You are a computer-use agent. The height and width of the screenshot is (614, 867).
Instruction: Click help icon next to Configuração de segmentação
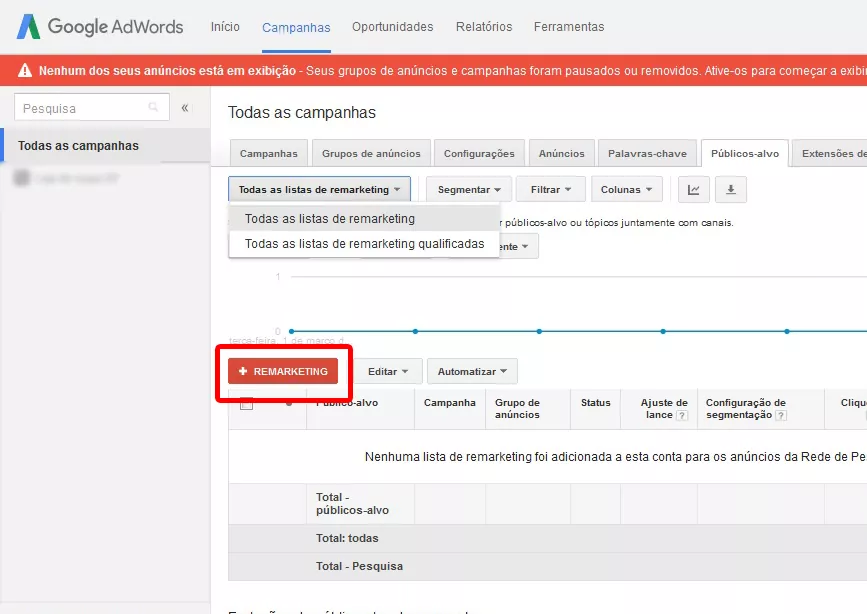pyautogui.click(x=781, y=415)
